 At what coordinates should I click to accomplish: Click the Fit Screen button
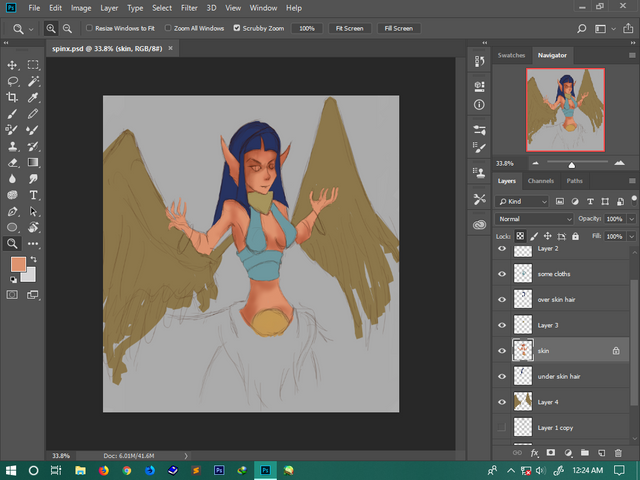[349, 29]
